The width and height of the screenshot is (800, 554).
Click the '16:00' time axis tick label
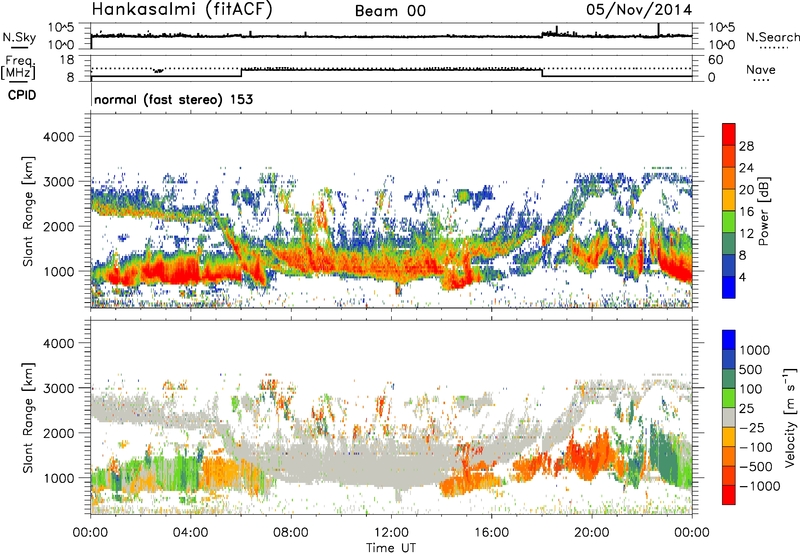[x=491, y=533]
